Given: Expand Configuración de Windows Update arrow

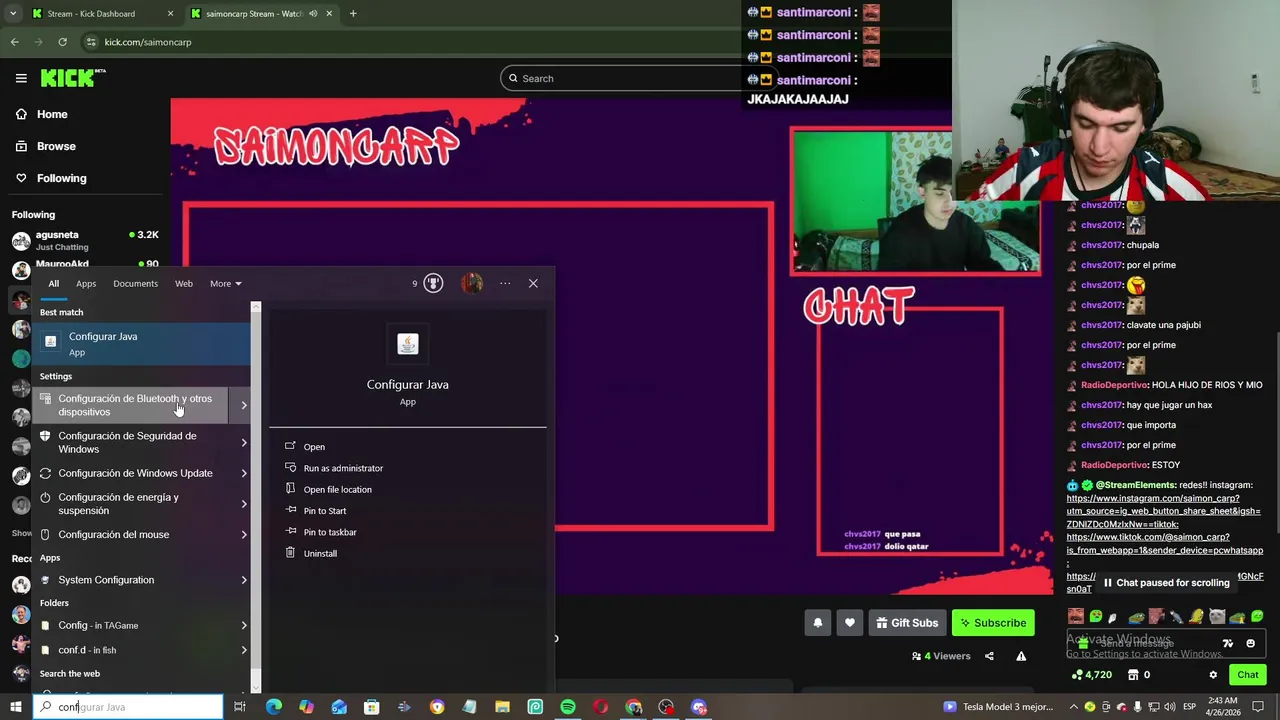Looking at the screenshot, I should pyautogui.click(x=244, y=473).
